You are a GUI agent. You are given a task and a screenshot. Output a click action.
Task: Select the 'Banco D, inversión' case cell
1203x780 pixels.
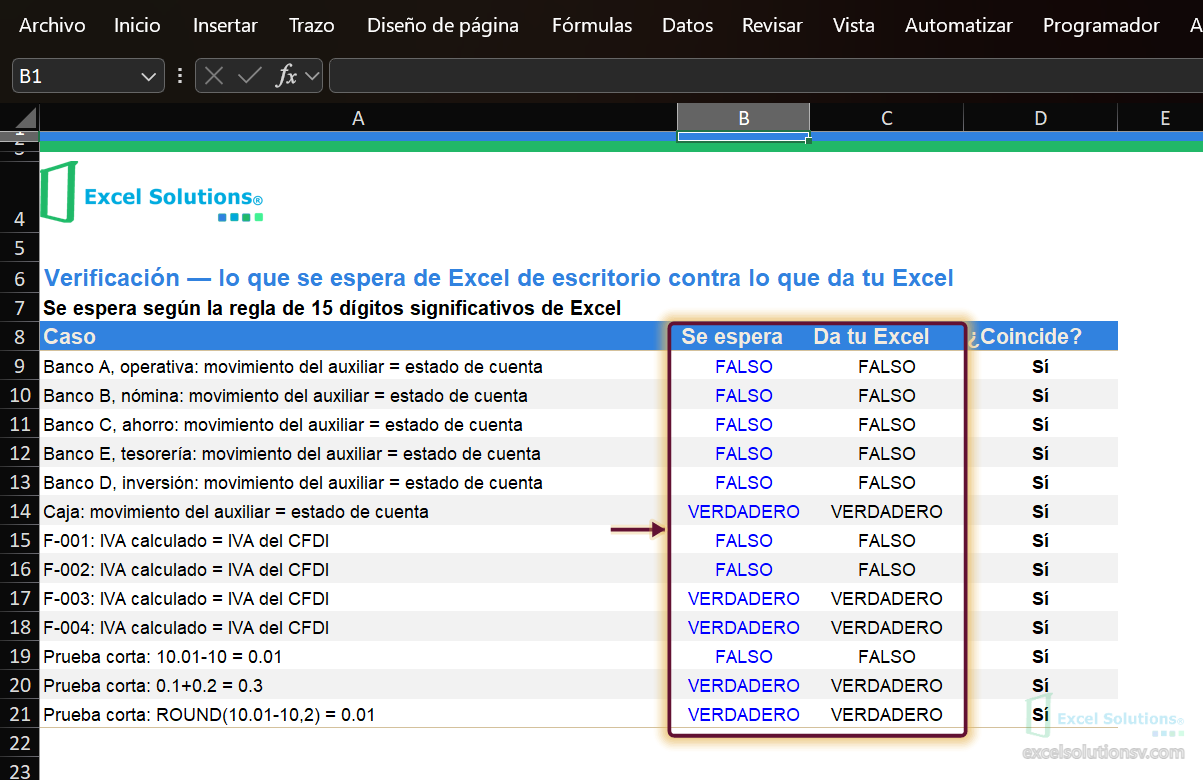[x=358, y=482]
